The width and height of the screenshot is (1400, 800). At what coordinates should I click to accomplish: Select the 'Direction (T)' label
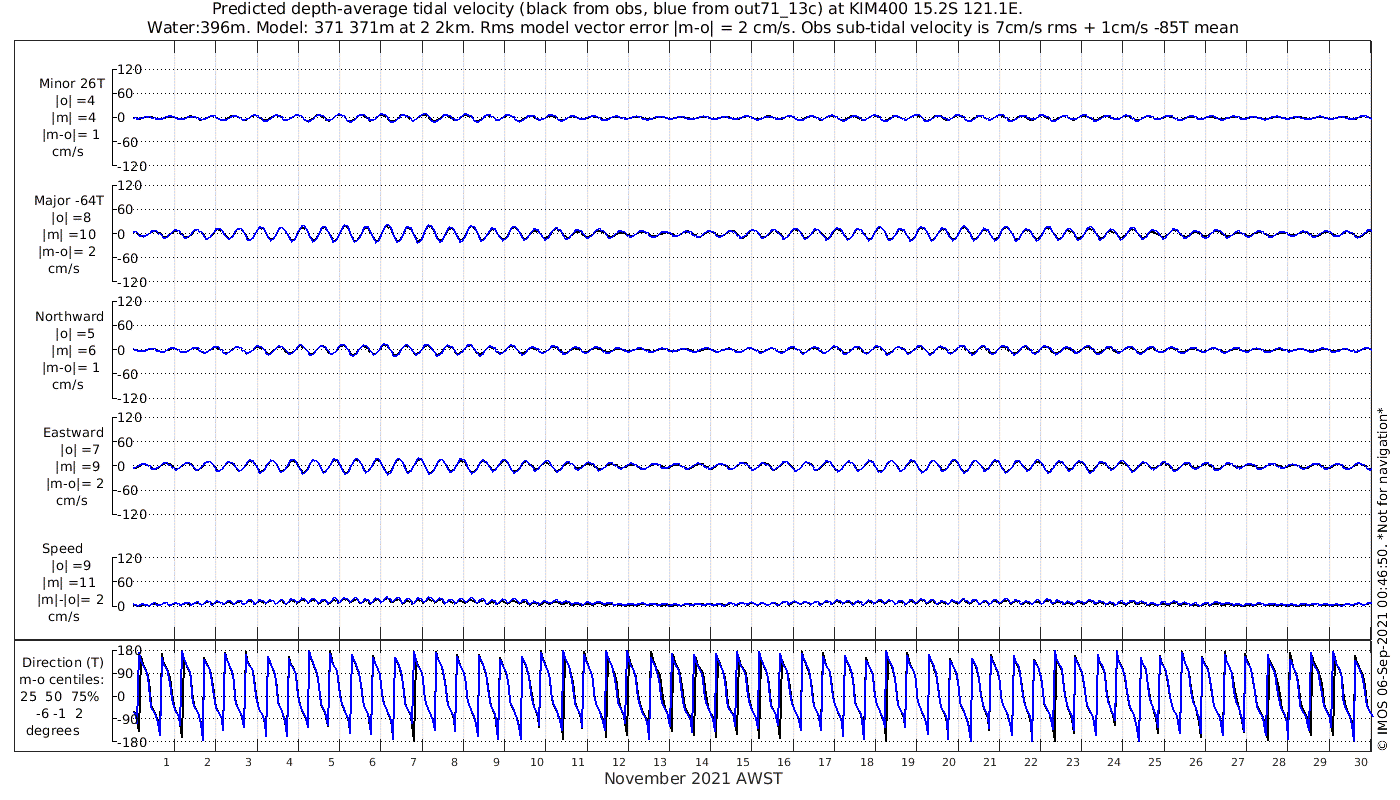pyautogui.click(x=65, y=662)
